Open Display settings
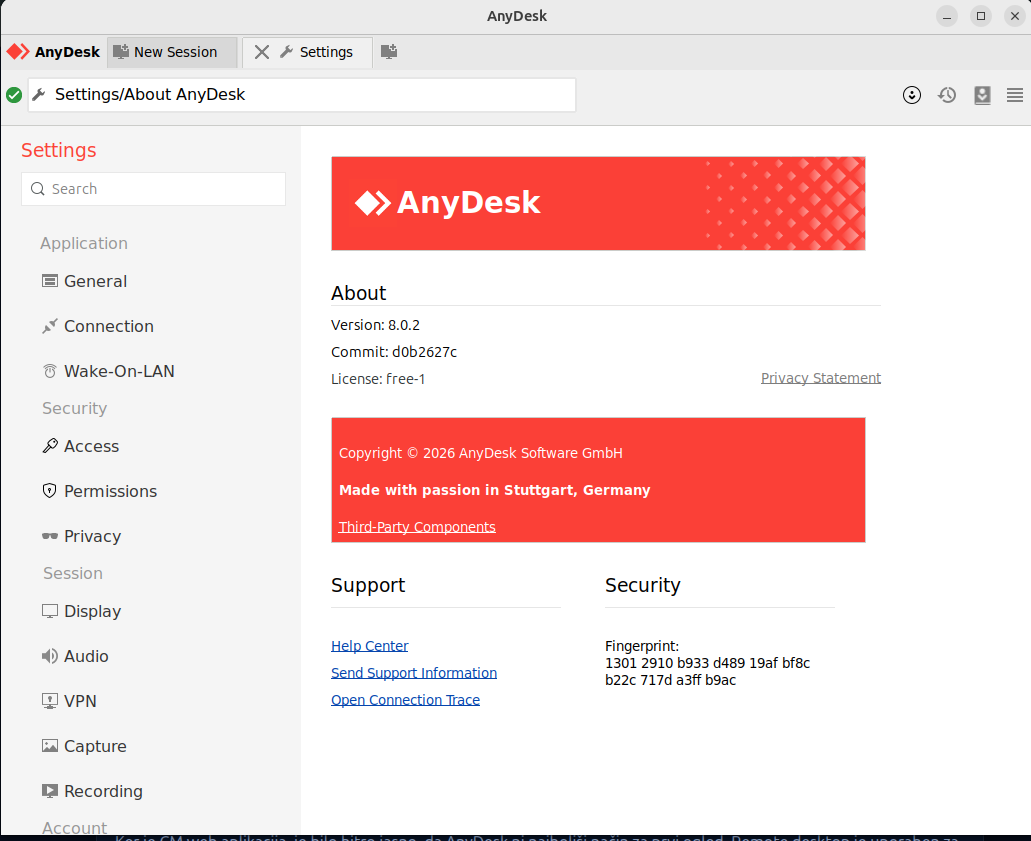The width and height of the screenshot is (1031, 841). (92, 612)
